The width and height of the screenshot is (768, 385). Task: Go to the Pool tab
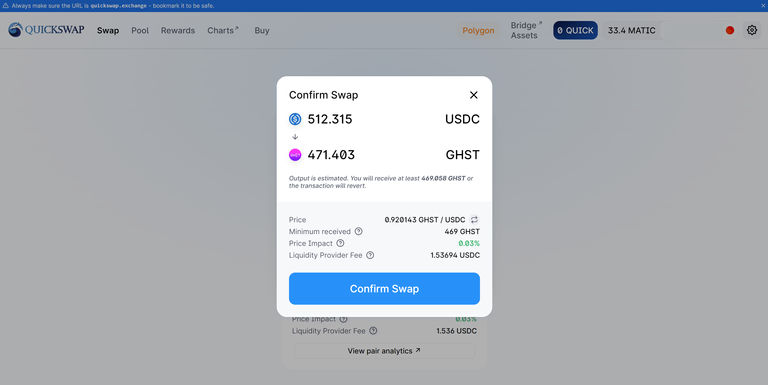[140, 30]
